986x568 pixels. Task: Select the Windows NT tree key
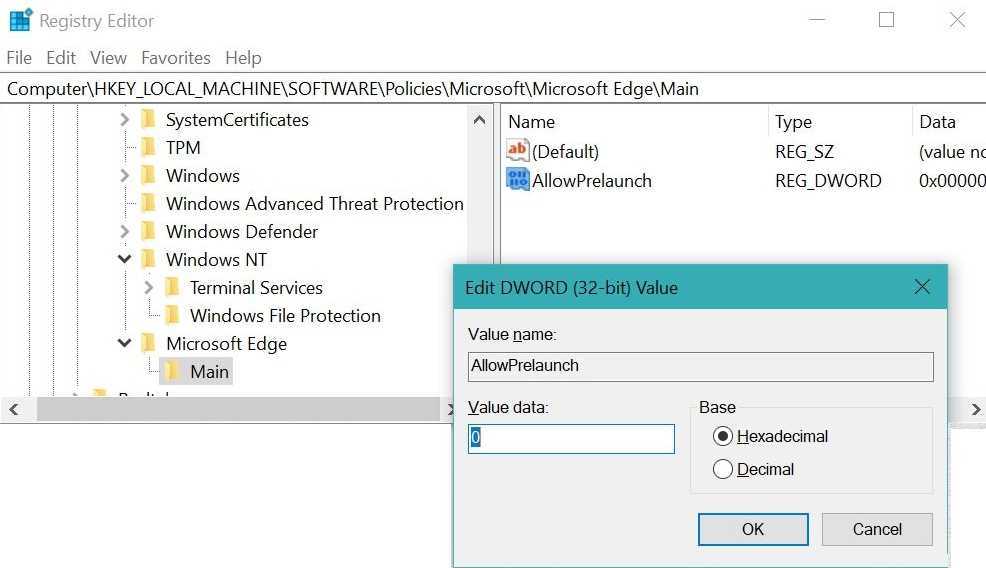click(x=216, y=260)
